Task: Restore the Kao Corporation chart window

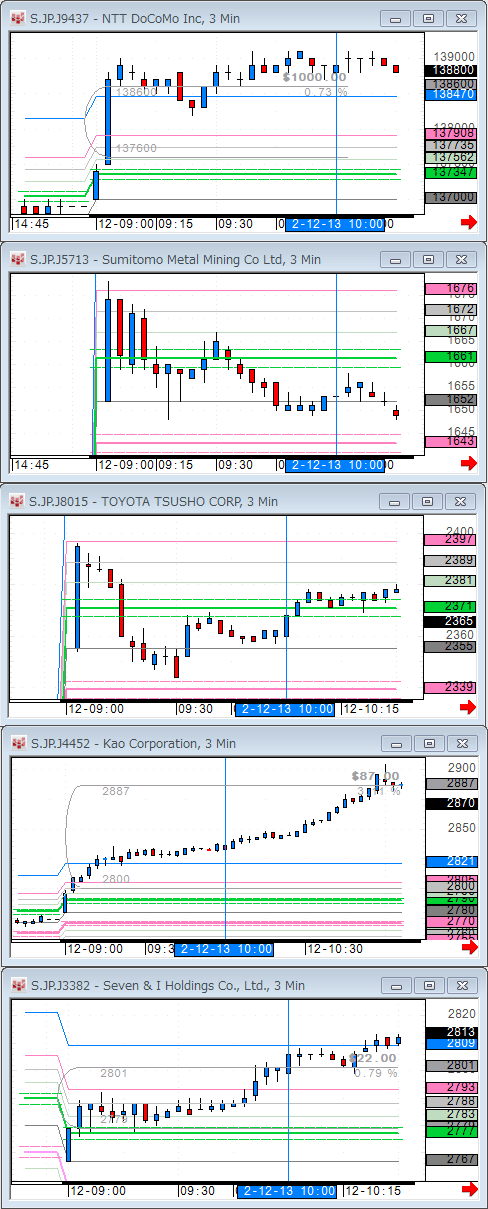Action: [429, 743]
